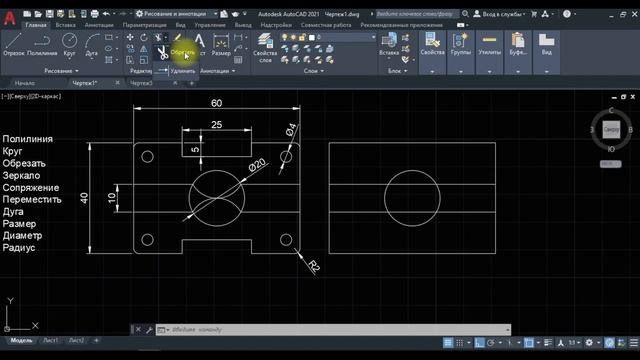The image size is (640, 360).
Task: Toggle layer on/off light bulb
Action: 284,37
